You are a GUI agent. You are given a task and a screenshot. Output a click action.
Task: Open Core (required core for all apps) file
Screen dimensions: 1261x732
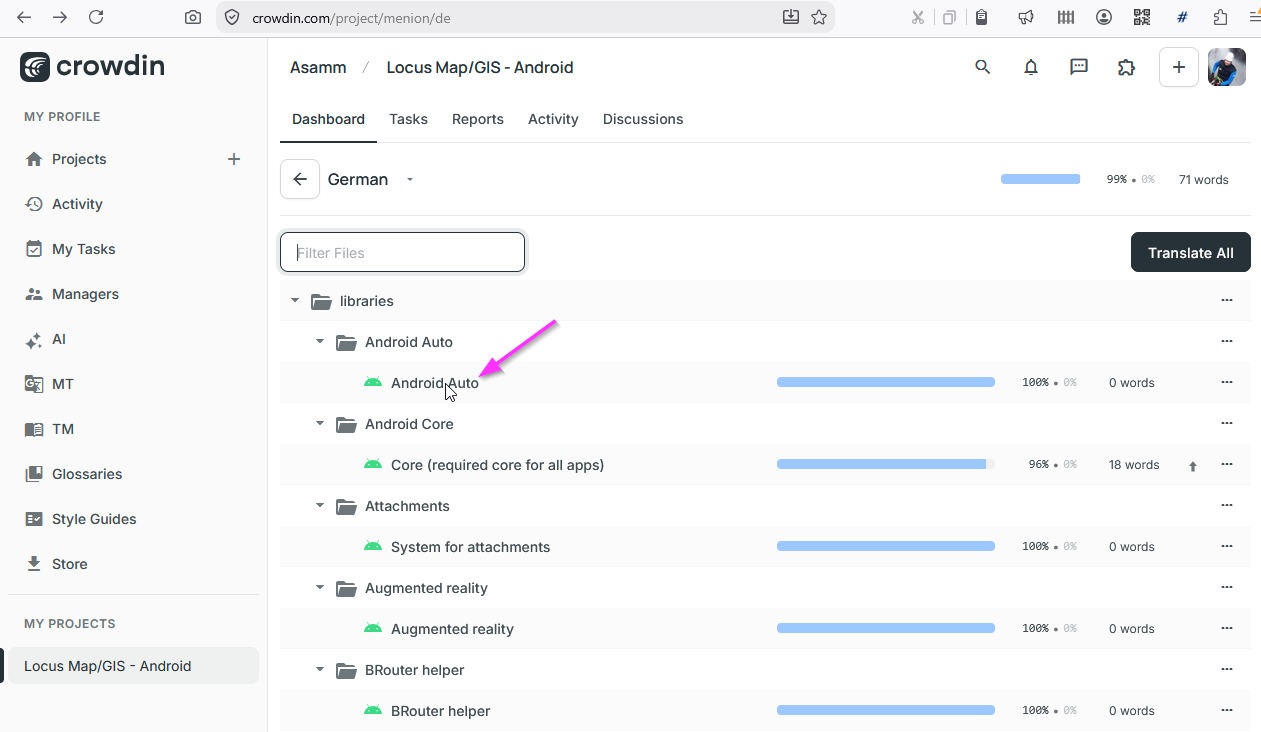pos(497,465)
